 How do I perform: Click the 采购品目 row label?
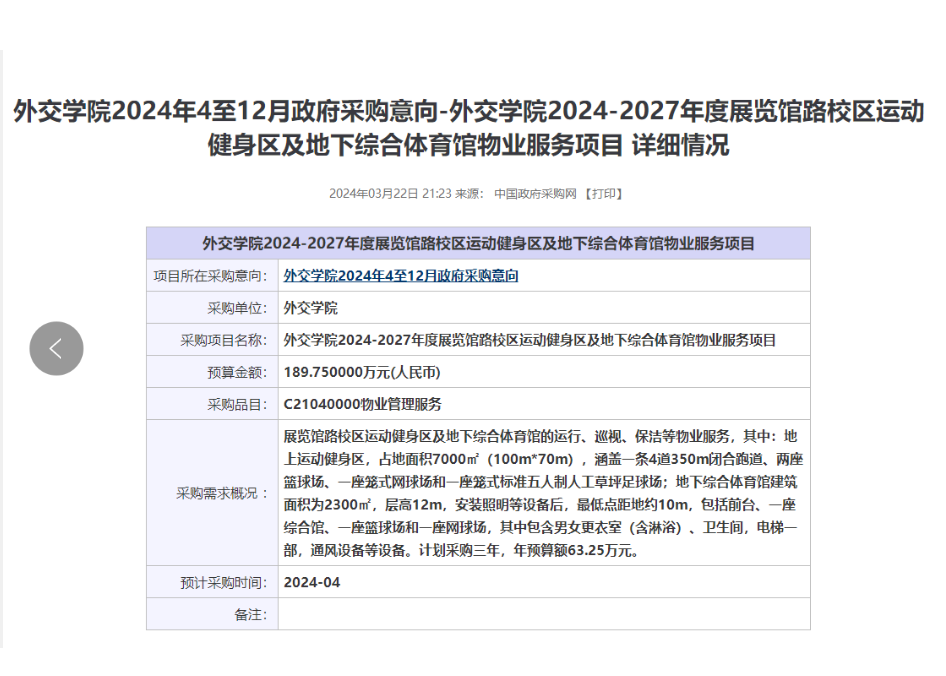[x=237, y=405]
